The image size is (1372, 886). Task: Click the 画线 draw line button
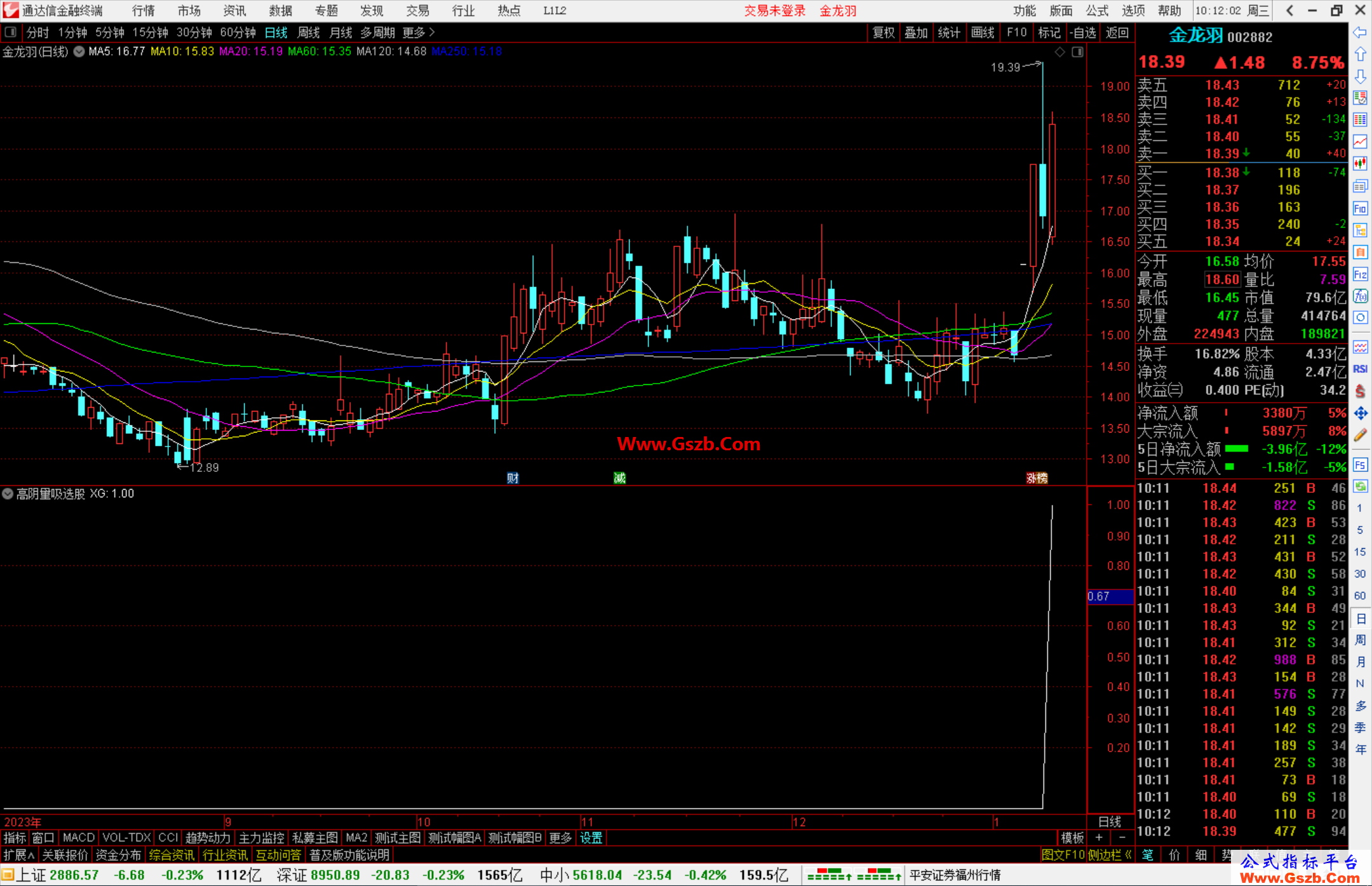983,32
